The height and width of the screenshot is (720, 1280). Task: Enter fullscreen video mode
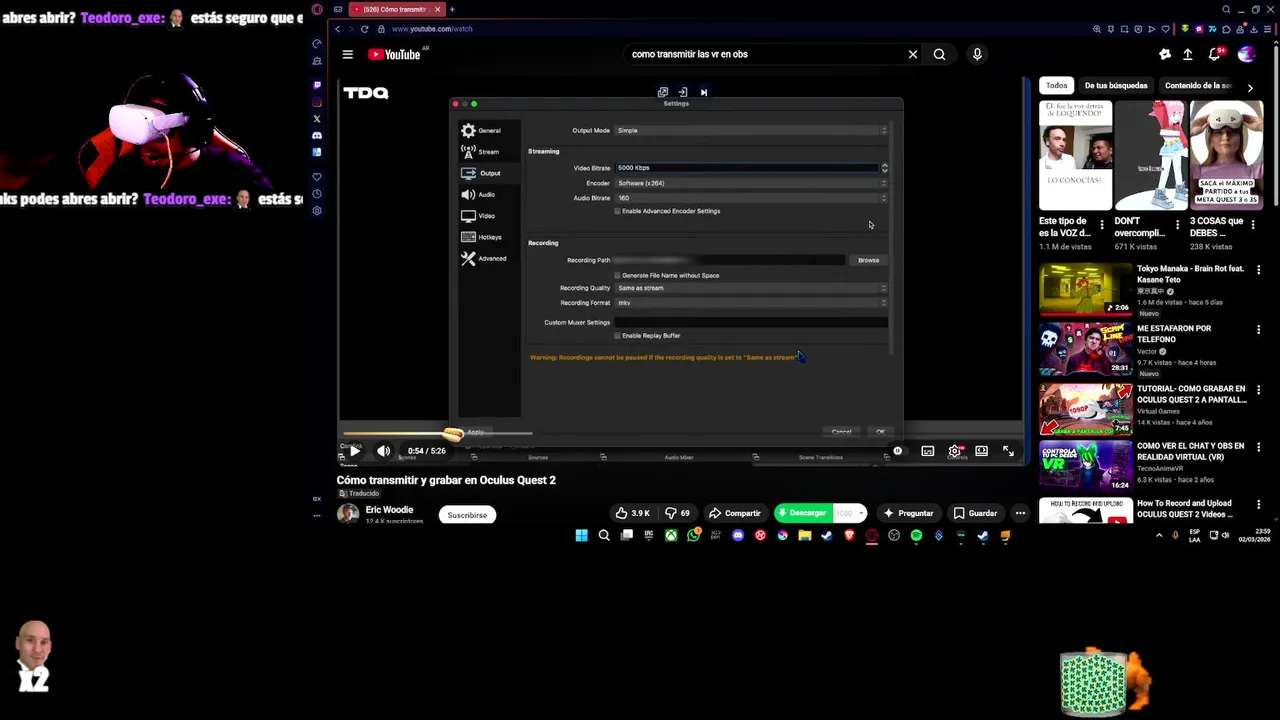tap(1008, 451)
